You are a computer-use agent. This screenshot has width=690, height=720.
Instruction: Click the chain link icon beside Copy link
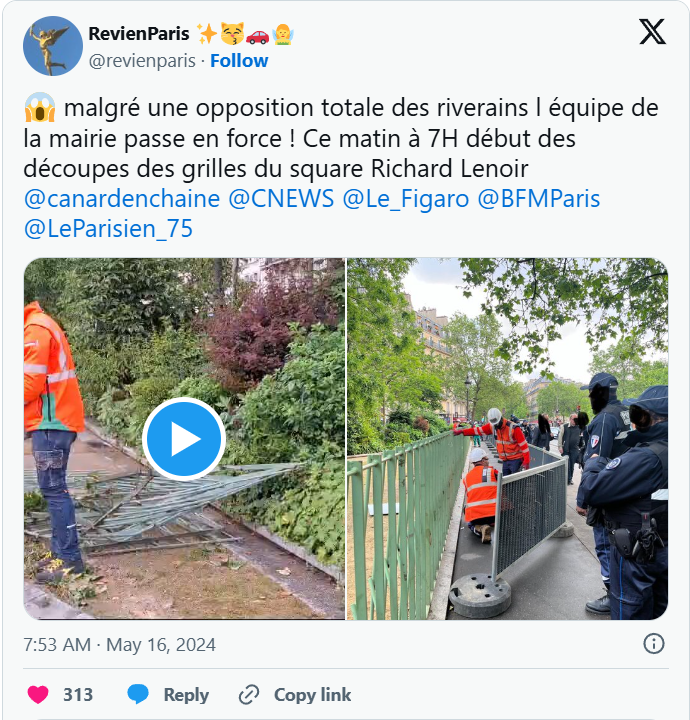(x=249, y=694)
